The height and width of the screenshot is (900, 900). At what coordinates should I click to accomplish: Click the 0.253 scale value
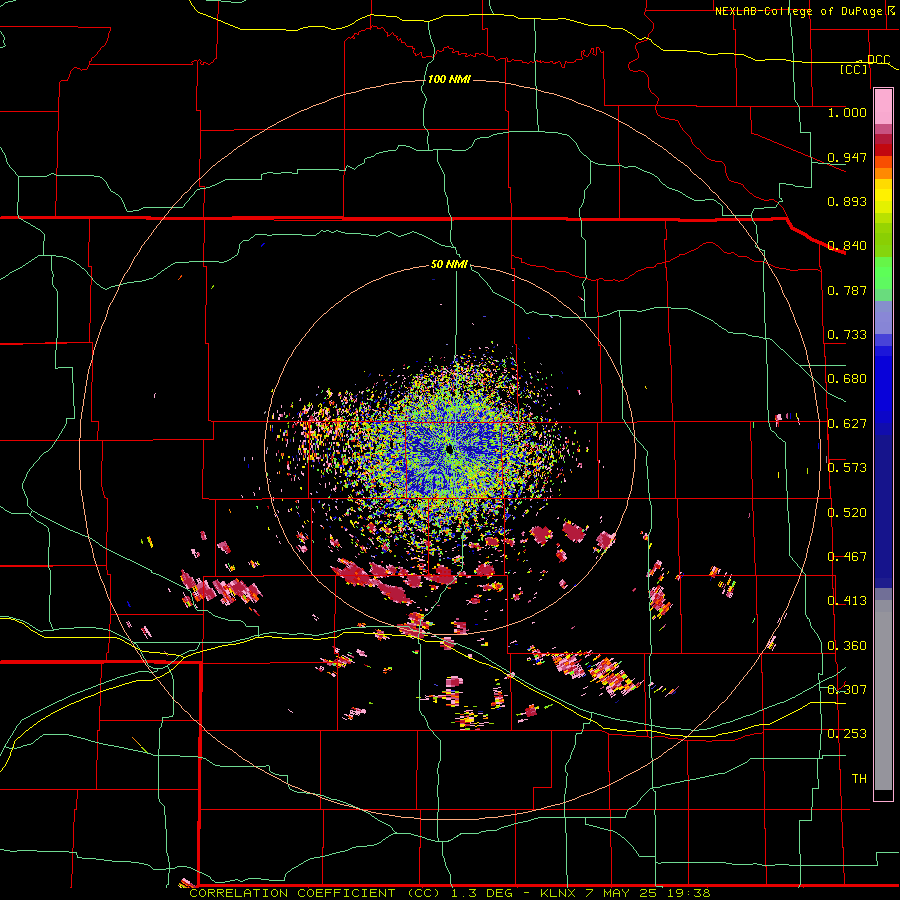(847, 734)
